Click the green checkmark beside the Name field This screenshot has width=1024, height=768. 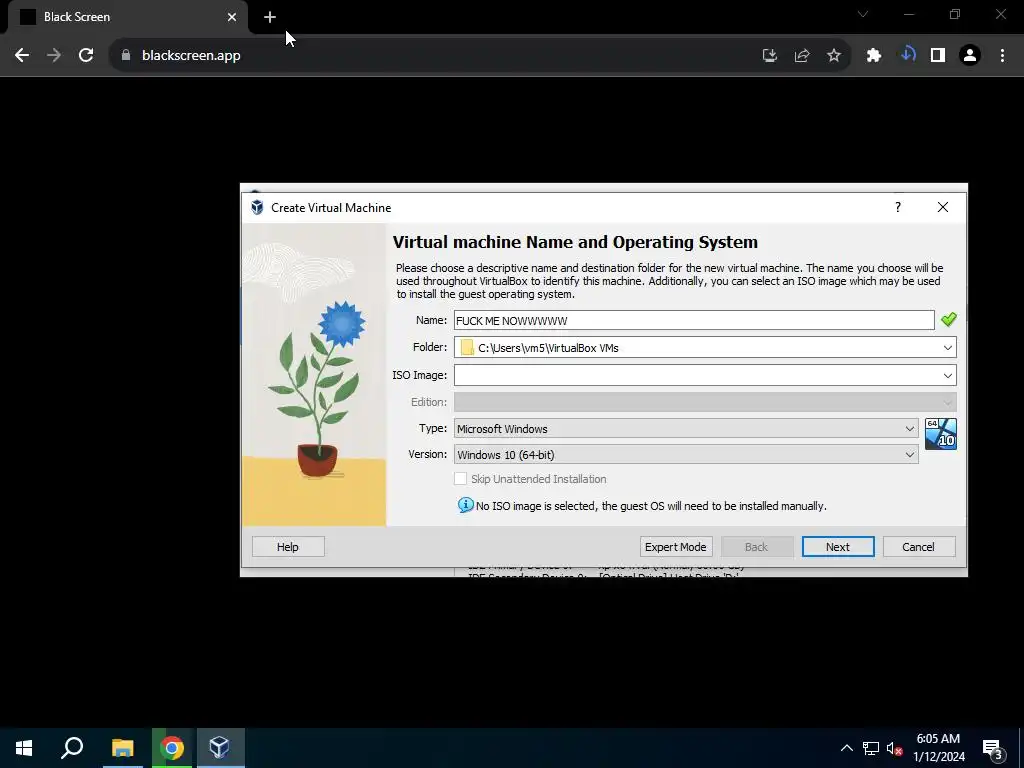coord(948,319)
